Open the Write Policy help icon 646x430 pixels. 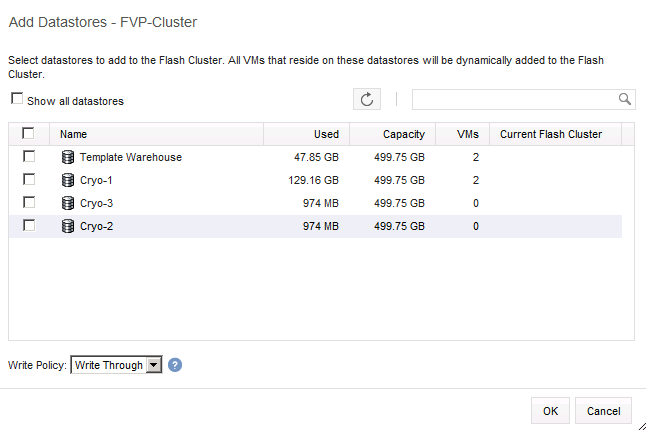[x=175, y=365]
